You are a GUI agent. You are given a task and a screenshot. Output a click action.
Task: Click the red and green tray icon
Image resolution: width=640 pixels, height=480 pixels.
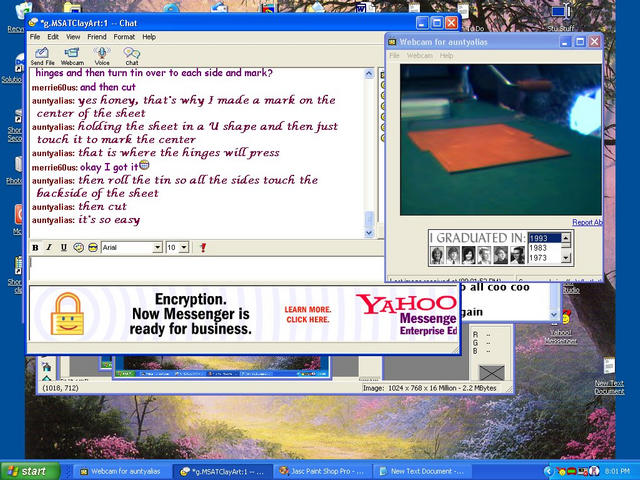point(571,472)
